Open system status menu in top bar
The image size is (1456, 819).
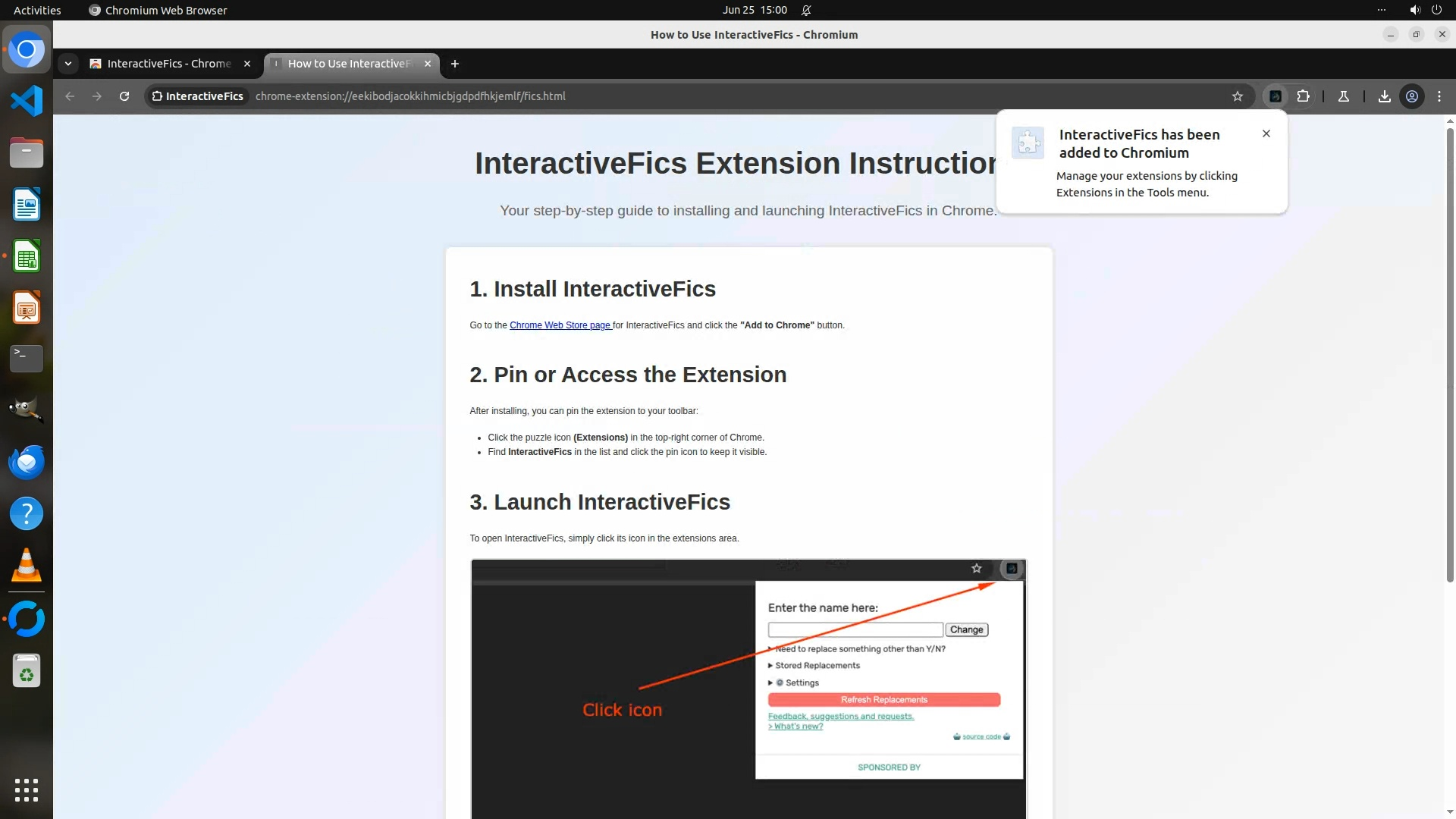[x=1424, y=10]
